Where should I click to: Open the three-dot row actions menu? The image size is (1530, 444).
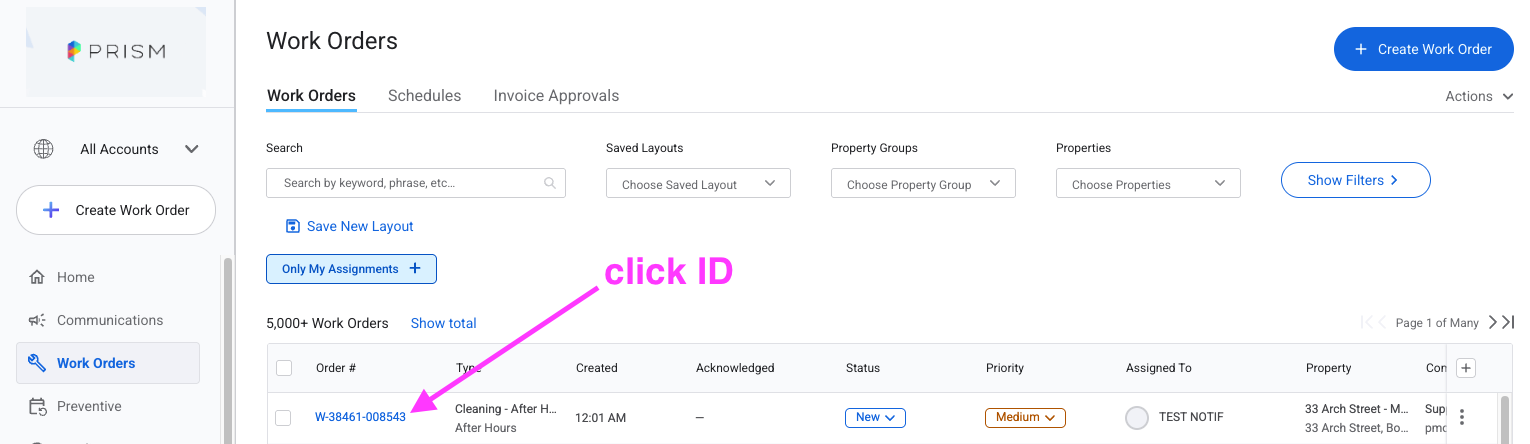(x=1462, y=417)
